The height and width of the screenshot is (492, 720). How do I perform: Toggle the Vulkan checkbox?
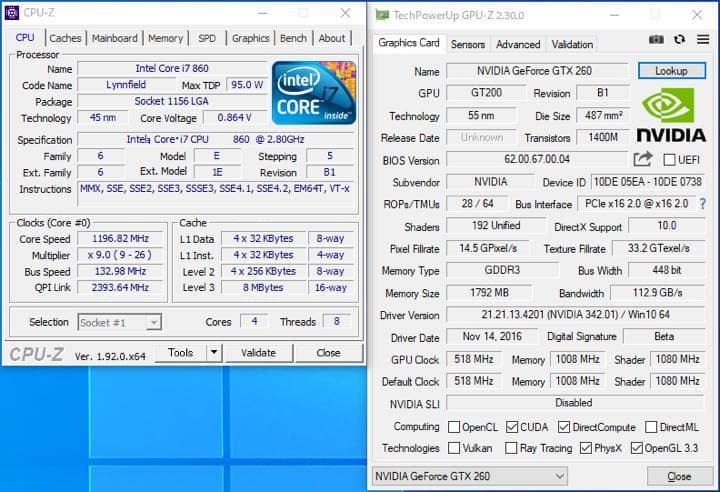tap(455, 448)
